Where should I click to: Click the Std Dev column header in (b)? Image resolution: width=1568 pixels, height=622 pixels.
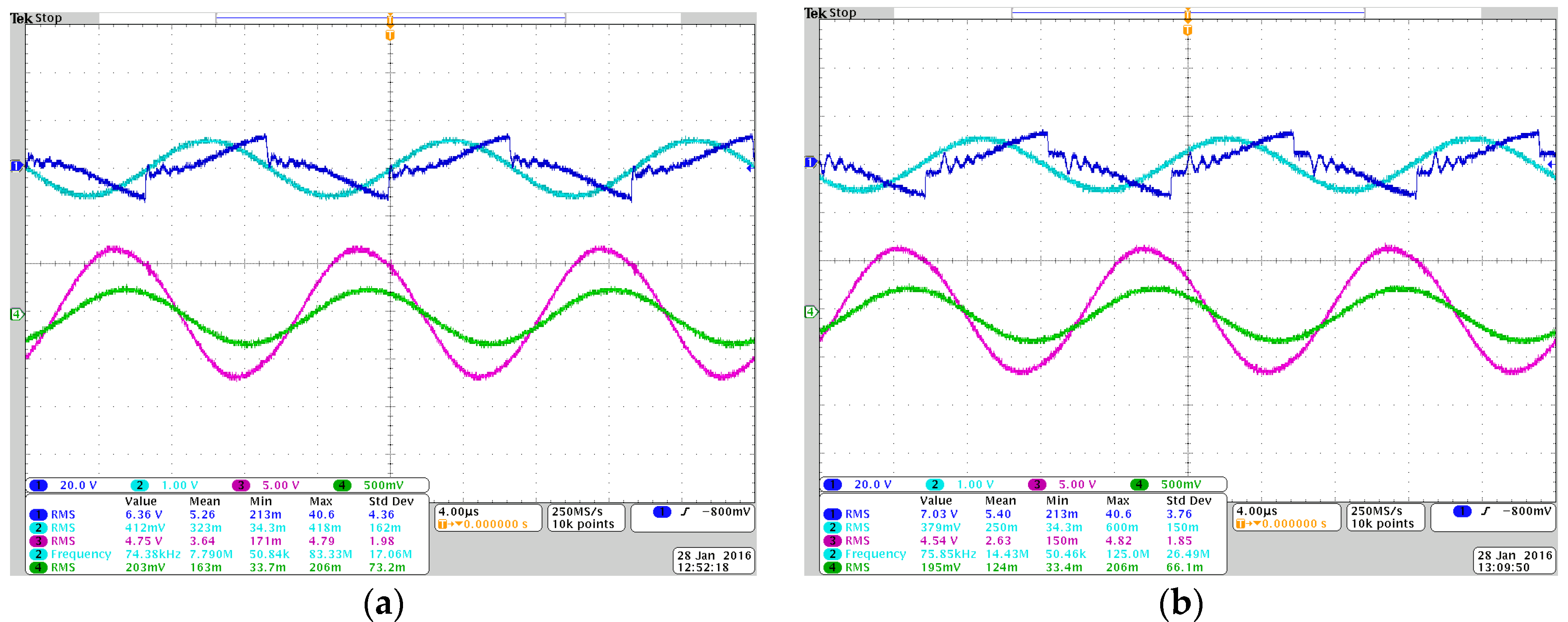point(1189,501)
